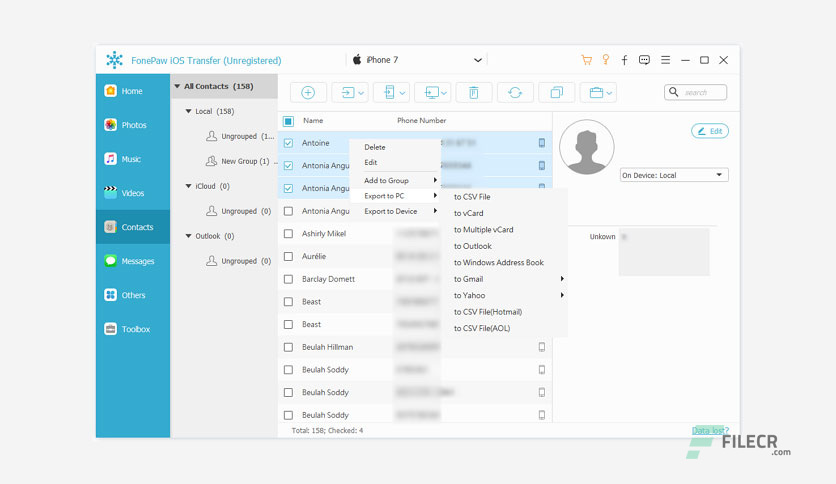This screenshot has height=484, width=836.
Task: Open the Facebook share icon
Action: pyautogui.click(x=624, y=60)
